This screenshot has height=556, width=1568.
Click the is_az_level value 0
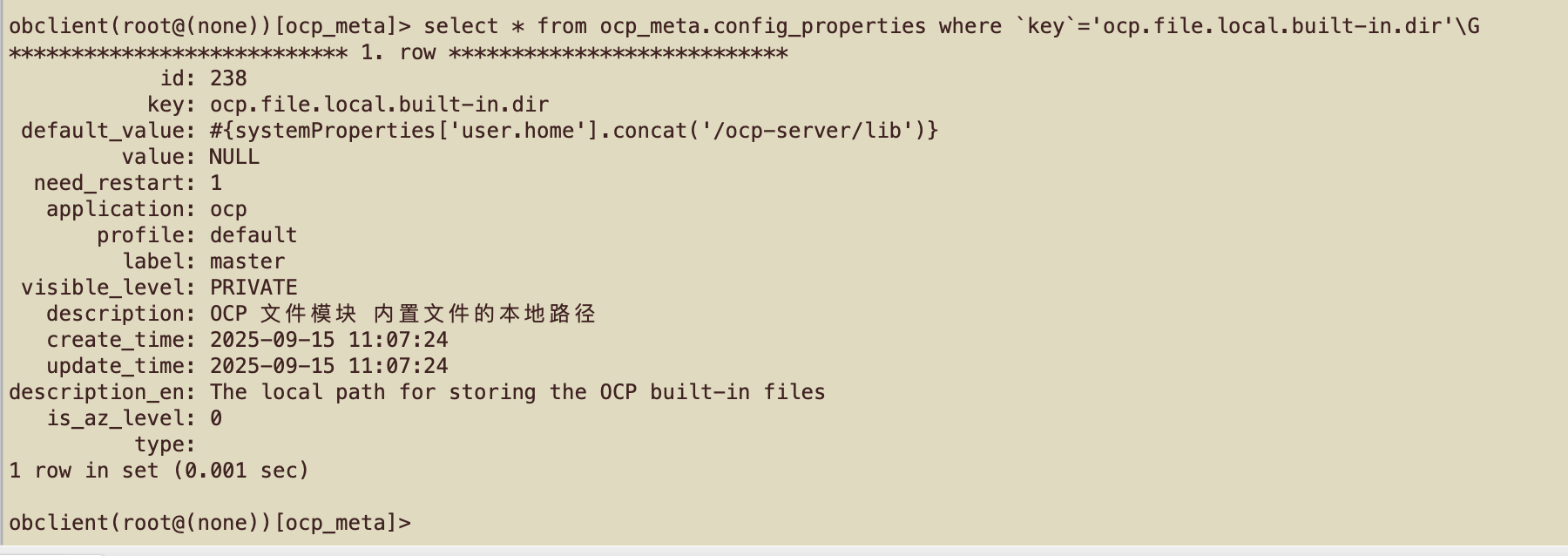tap(216, 418)
